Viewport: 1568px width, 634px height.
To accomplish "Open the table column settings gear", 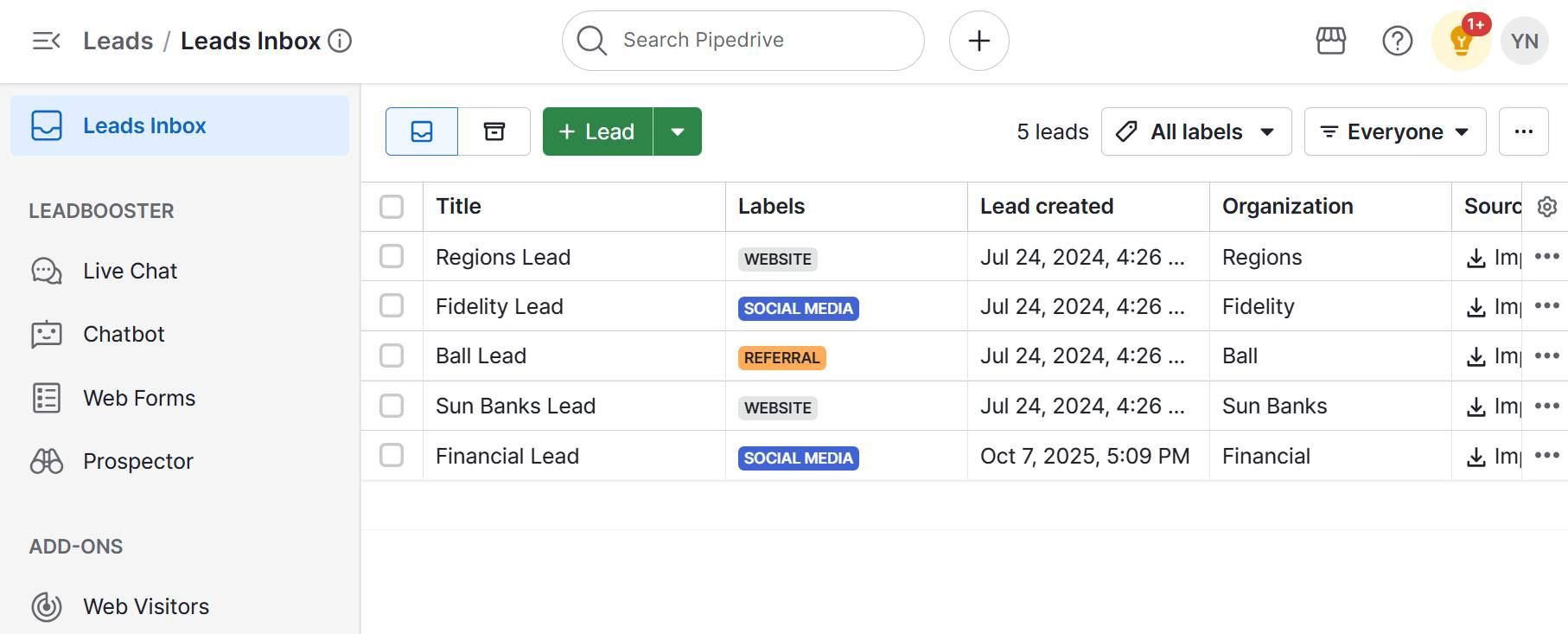I will pyautogui.click(x=1547, y=207).
